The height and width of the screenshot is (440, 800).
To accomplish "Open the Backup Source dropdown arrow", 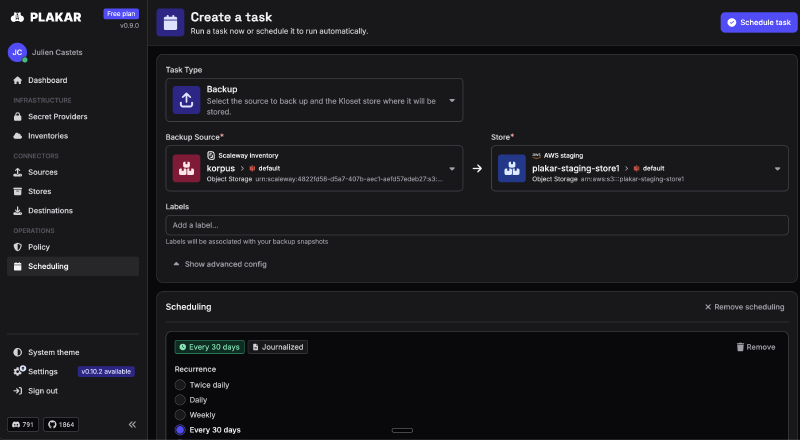I will 452,168.
